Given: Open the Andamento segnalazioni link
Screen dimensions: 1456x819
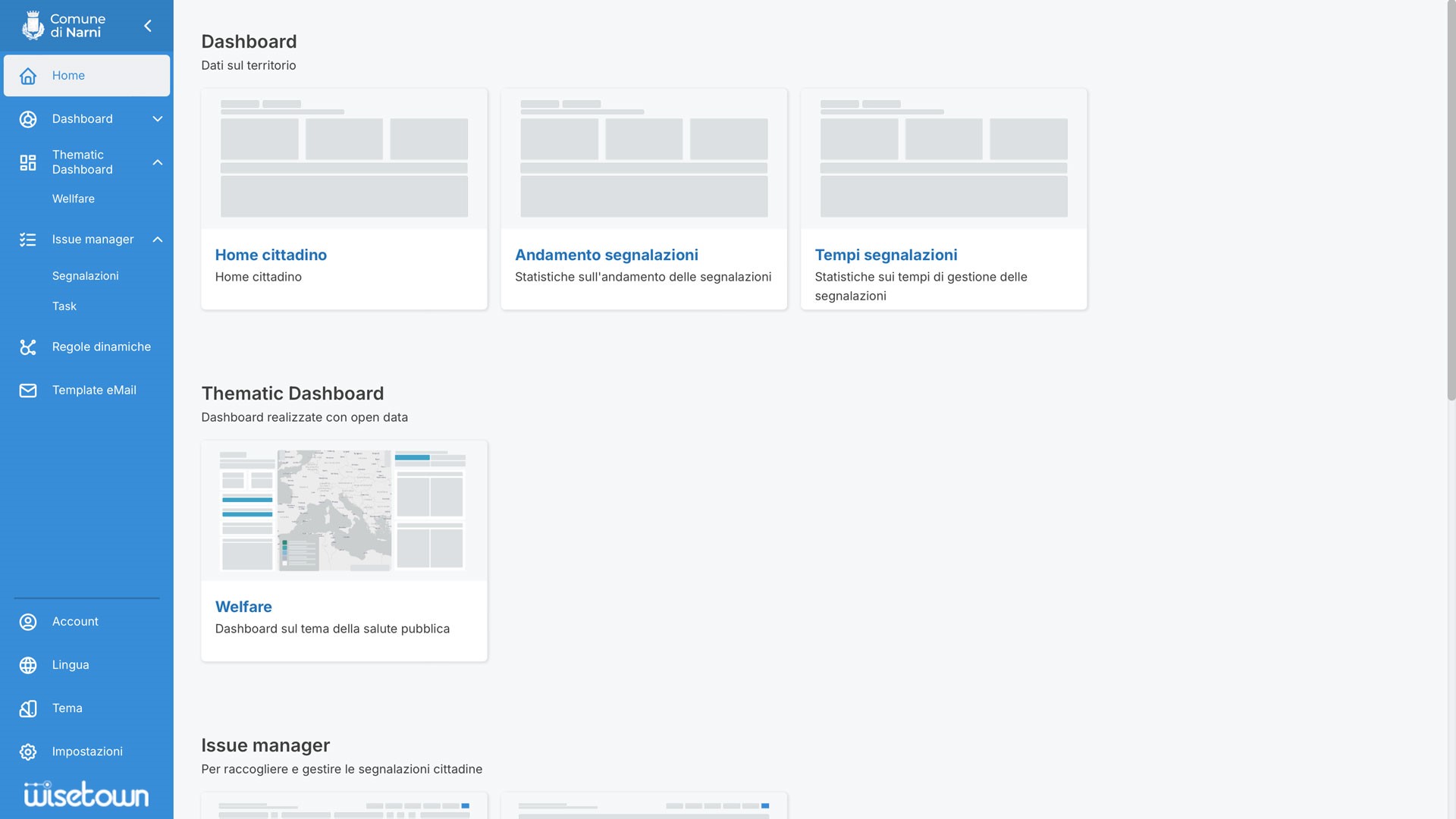Looking at the screenshot, I should pyautogui.click(x=607, y=255).
